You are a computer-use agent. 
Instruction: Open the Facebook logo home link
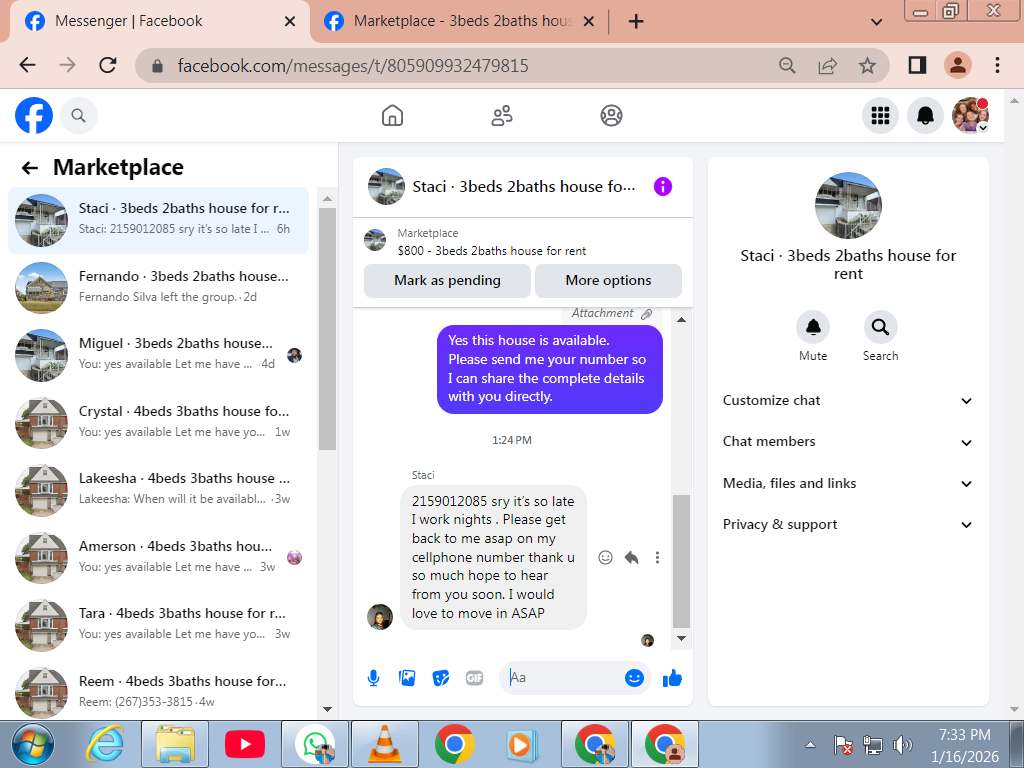(34, 116)
